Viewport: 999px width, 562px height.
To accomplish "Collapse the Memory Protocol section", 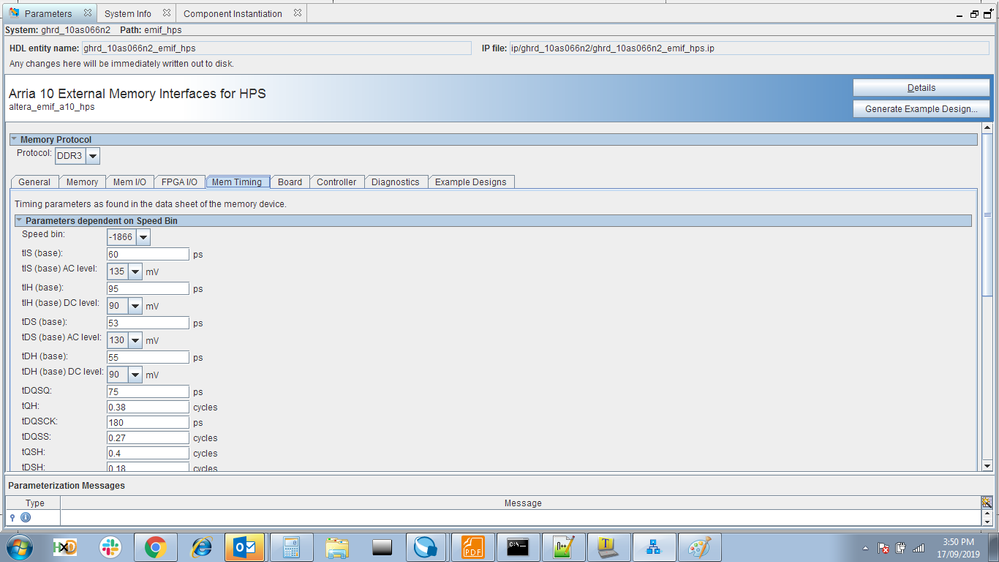I will pos(14,139).
